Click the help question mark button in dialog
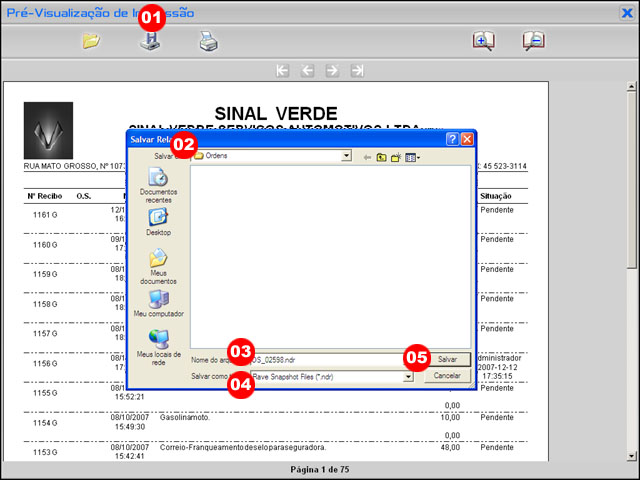The height and width of the screenshot is (480, 640). coord(452,140)
